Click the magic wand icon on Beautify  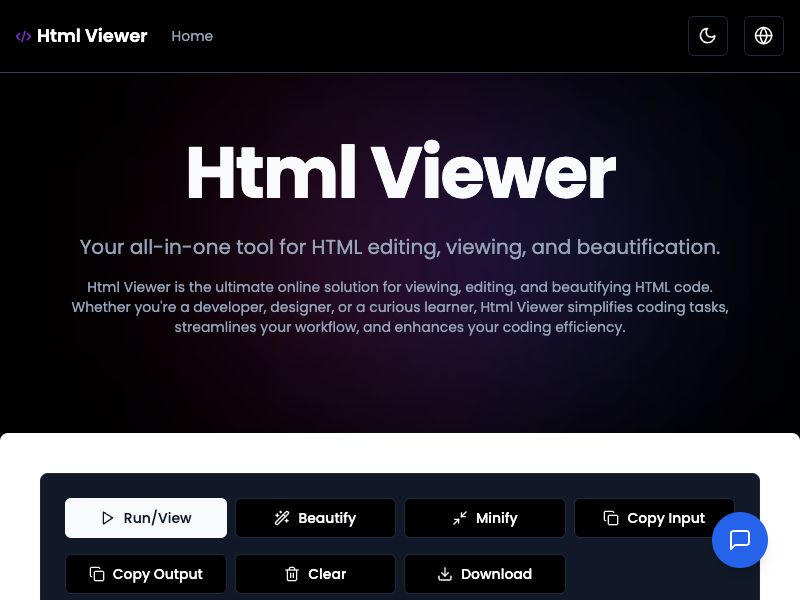pos(282,518)
